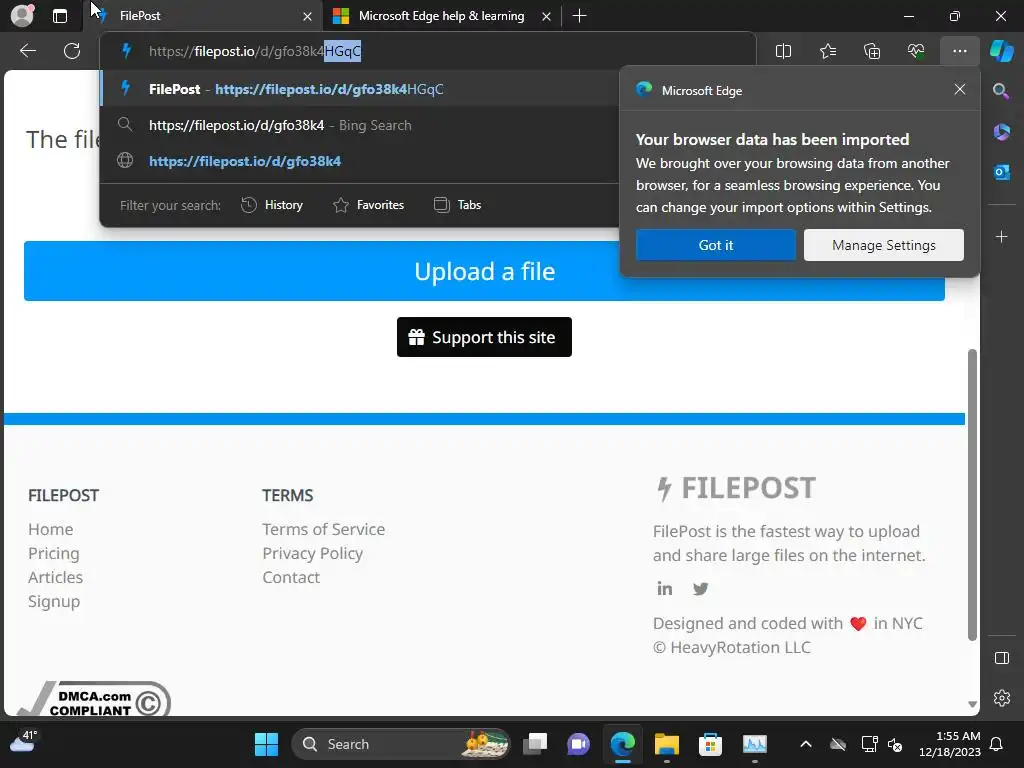The width and height of the screenshot is (1024, 768).
Task: Go back with the back arrow
Action: [27, 51]
